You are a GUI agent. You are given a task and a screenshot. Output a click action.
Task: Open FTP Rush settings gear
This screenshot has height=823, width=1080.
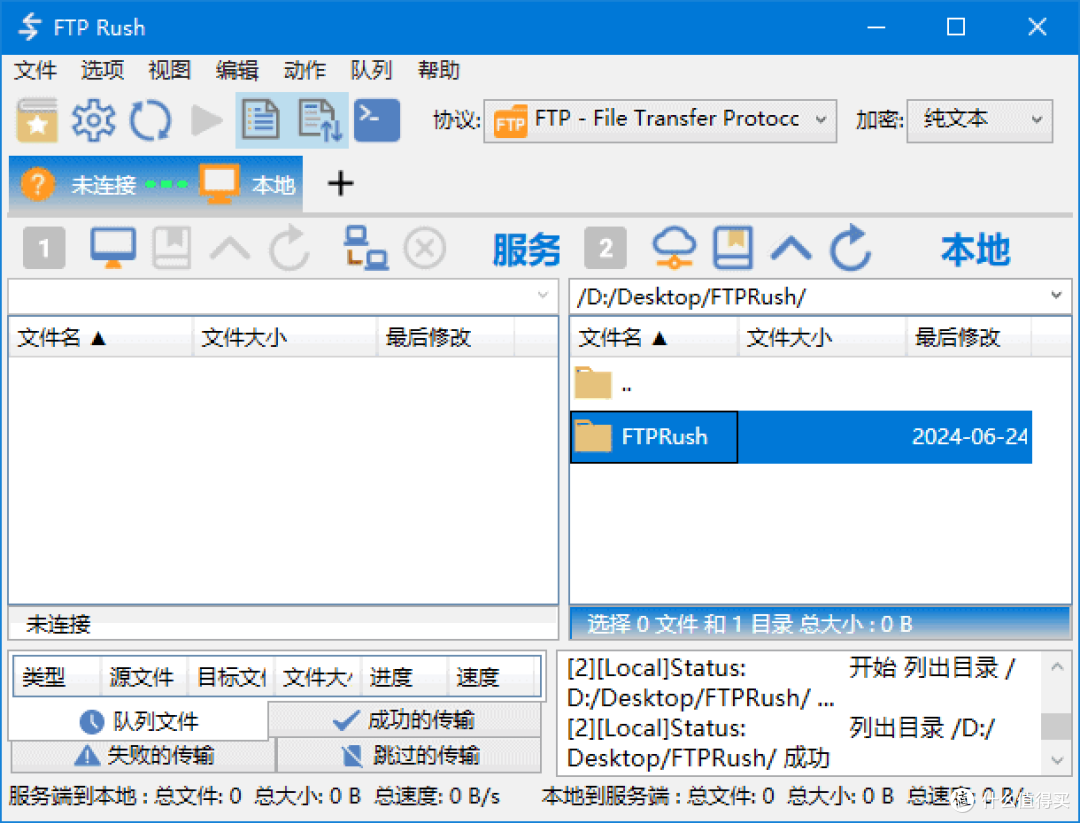coord(93,119)
